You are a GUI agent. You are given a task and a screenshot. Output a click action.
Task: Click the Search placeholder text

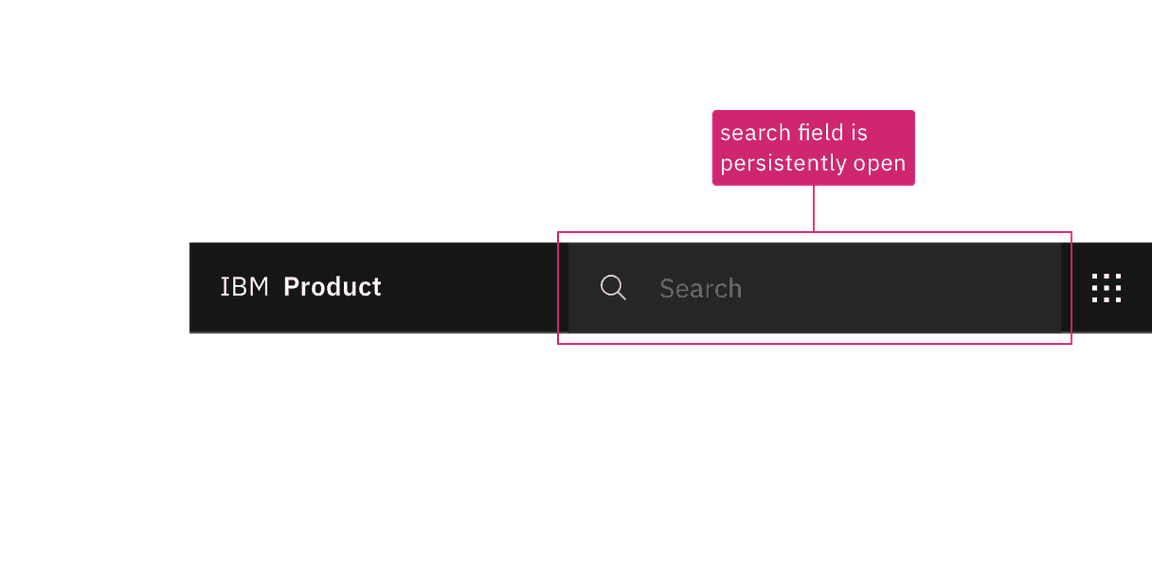pos(700,289)
